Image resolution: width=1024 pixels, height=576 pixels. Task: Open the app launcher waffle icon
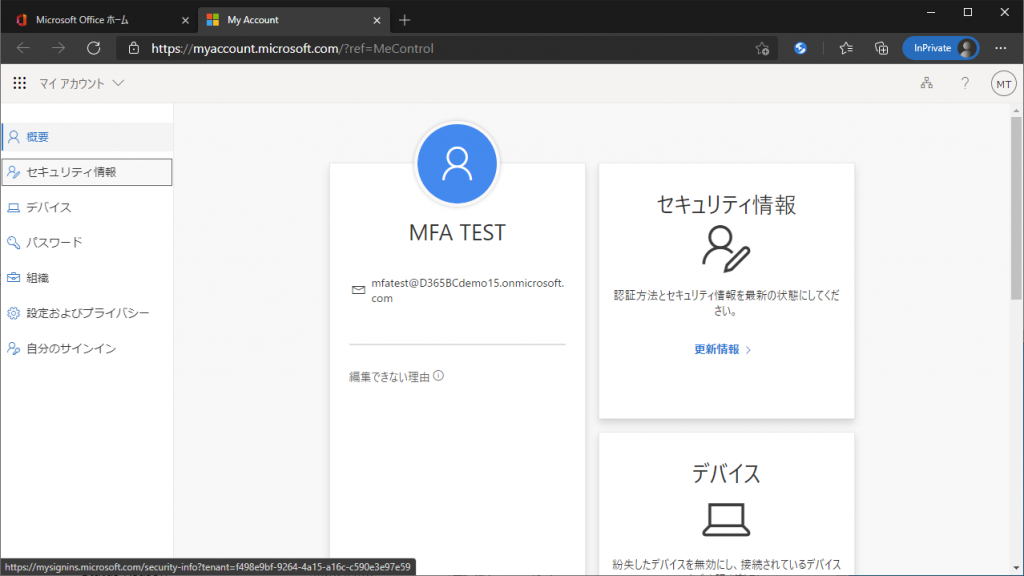click(x=20, y=83)
